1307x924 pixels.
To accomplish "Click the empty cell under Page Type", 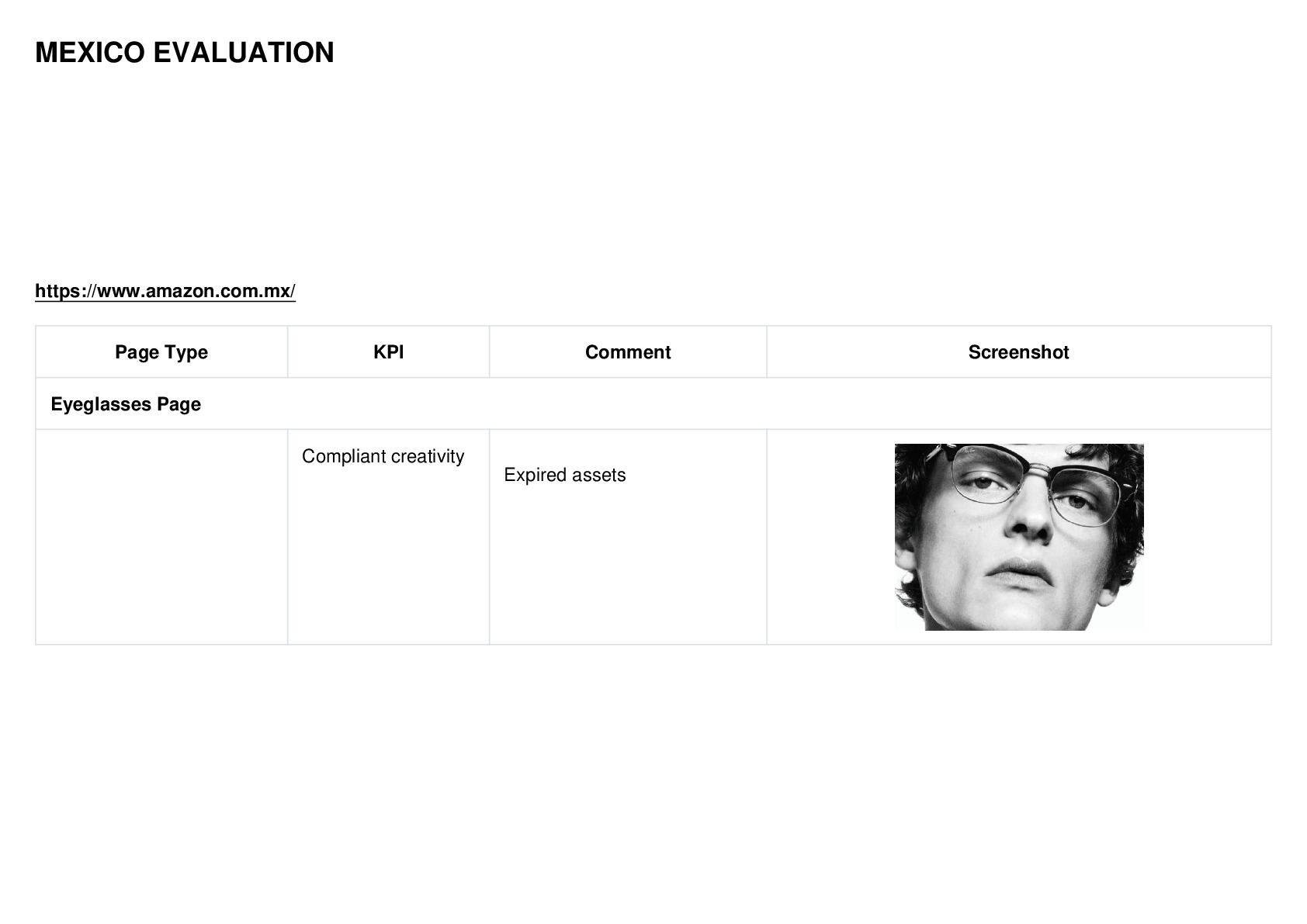I will click(x=161, y=537).
